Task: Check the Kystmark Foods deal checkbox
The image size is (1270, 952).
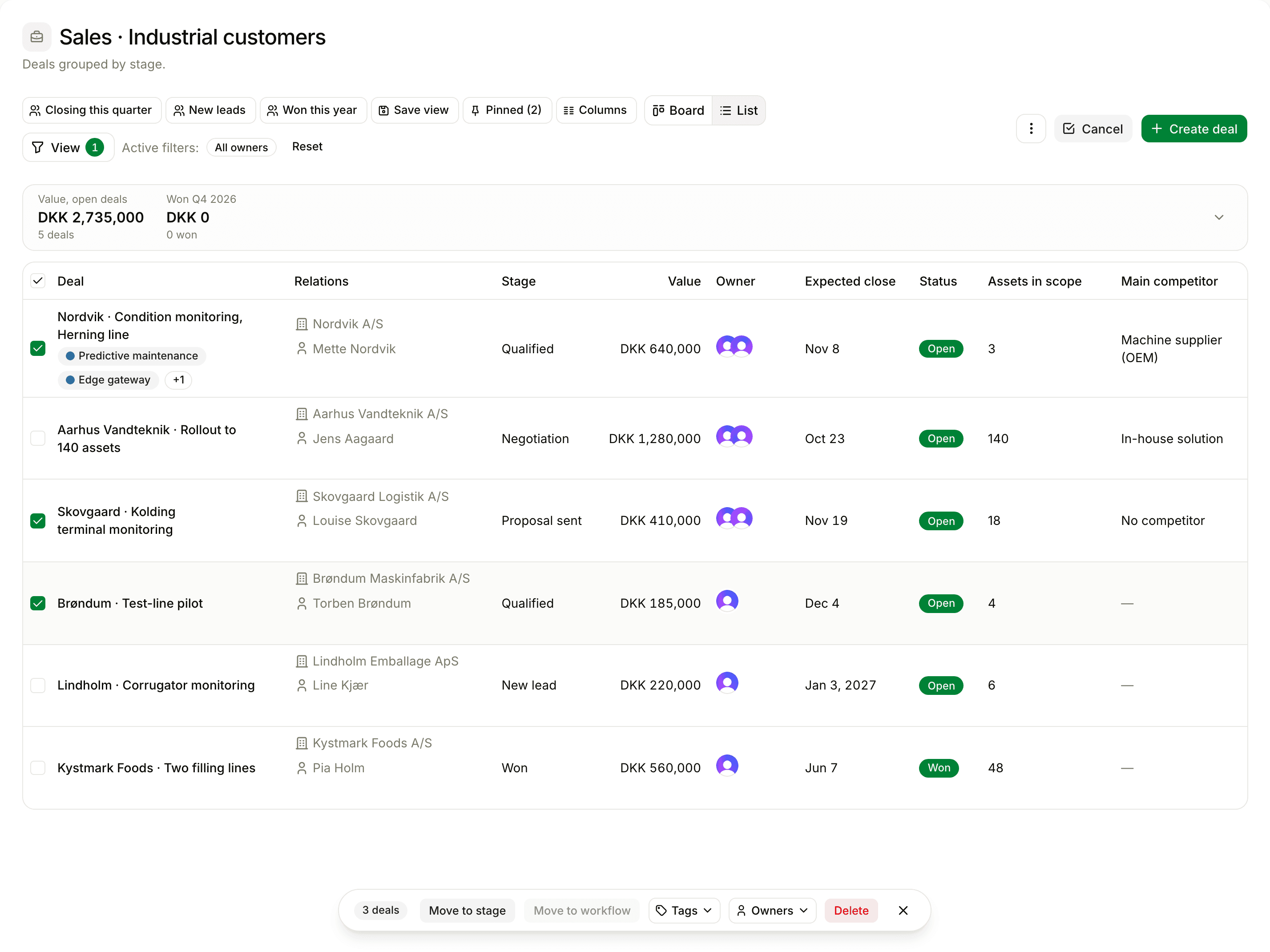Action: 38,768
